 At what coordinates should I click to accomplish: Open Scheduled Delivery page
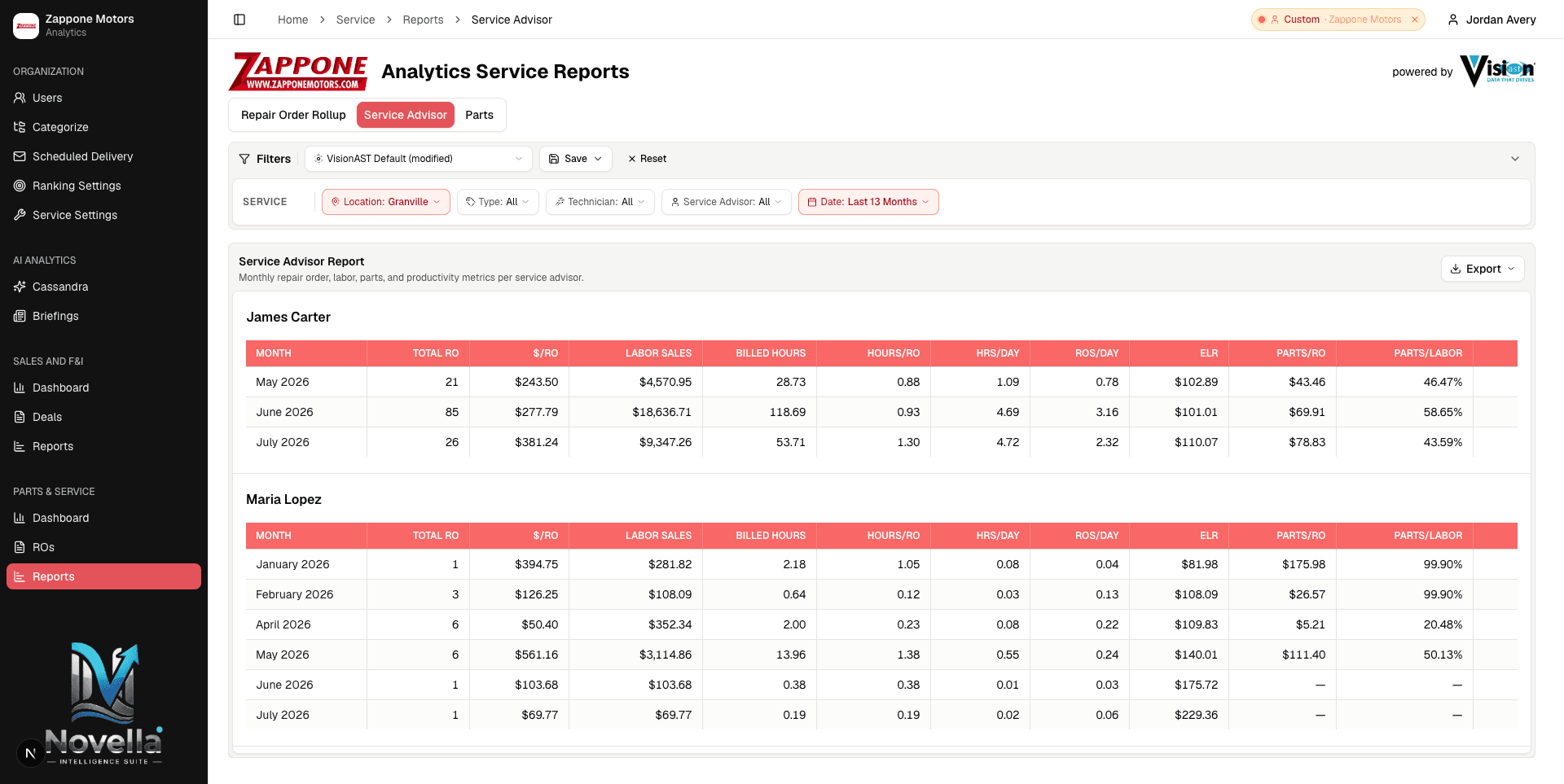[103, 156]
